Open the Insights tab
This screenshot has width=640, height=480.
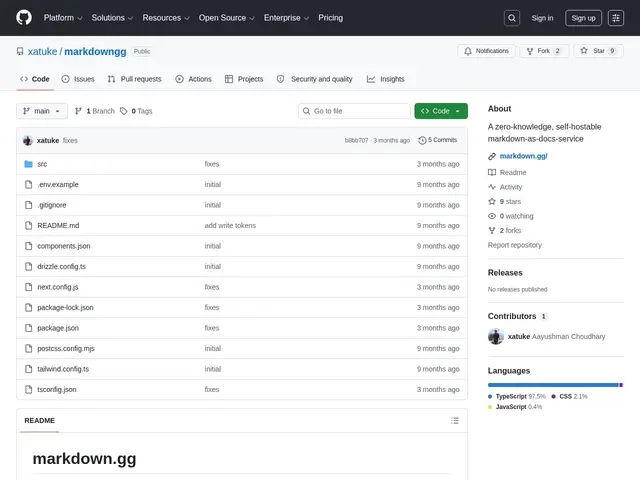[x=386, y=79]
